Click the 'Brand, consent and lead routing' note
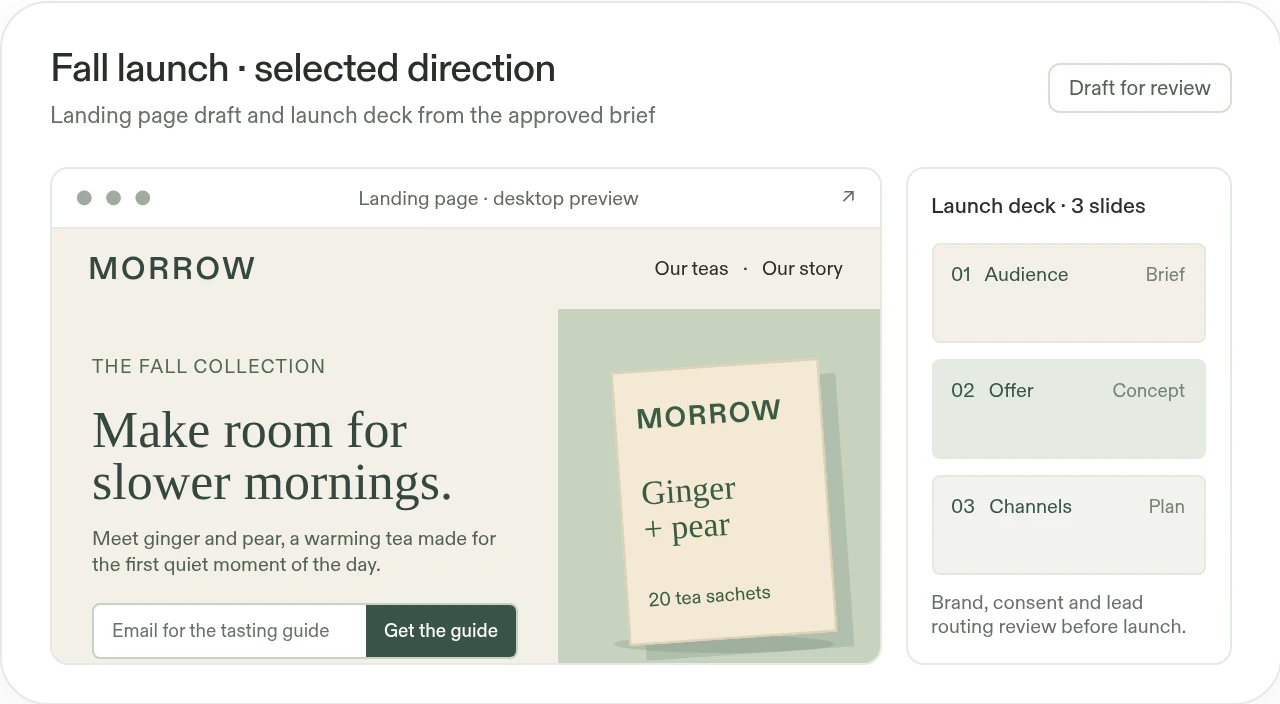The image size is (1280, 704). 1058,615
